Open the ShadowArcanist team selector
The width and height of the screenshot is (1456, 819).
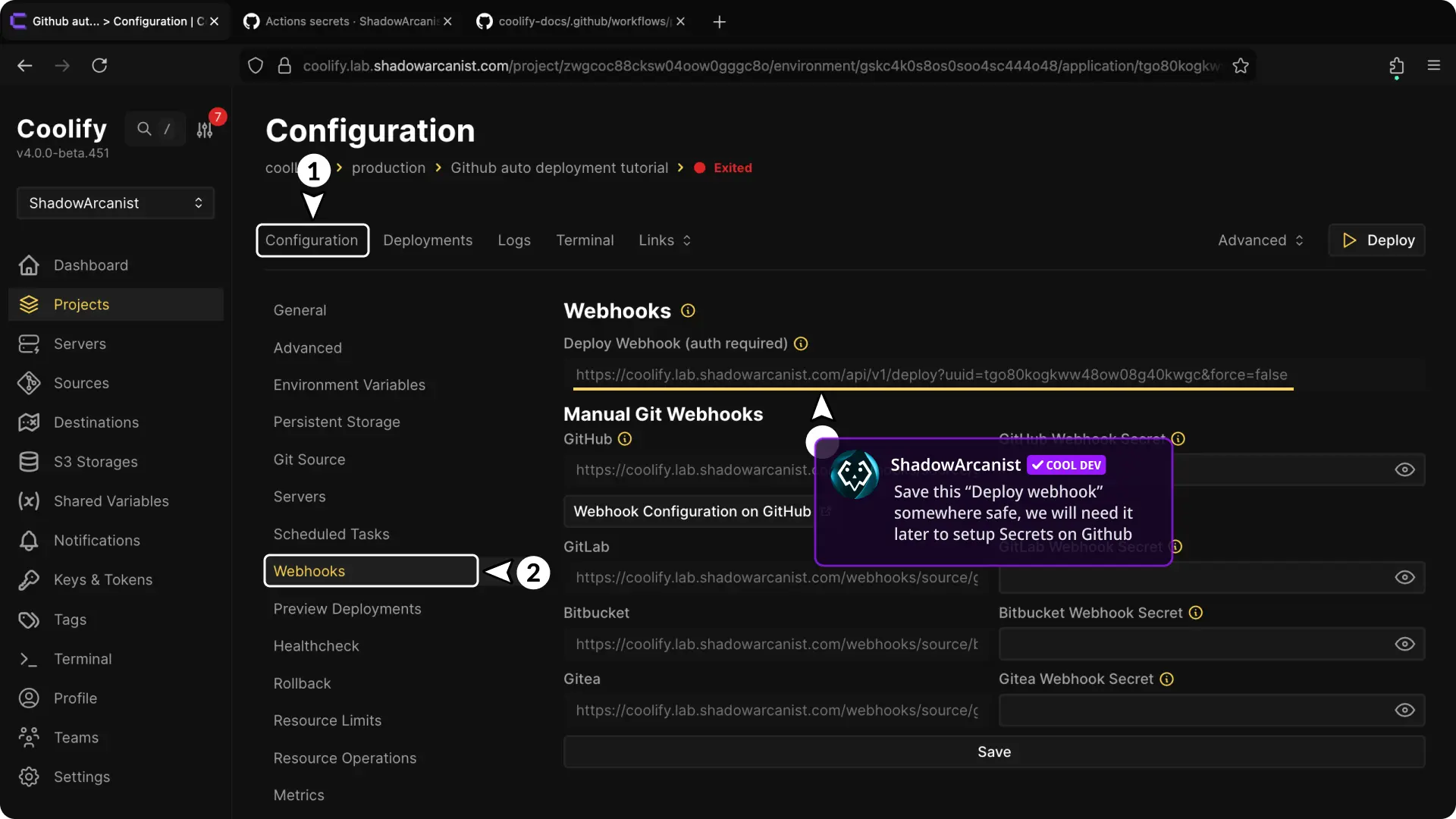coord(114,202)
